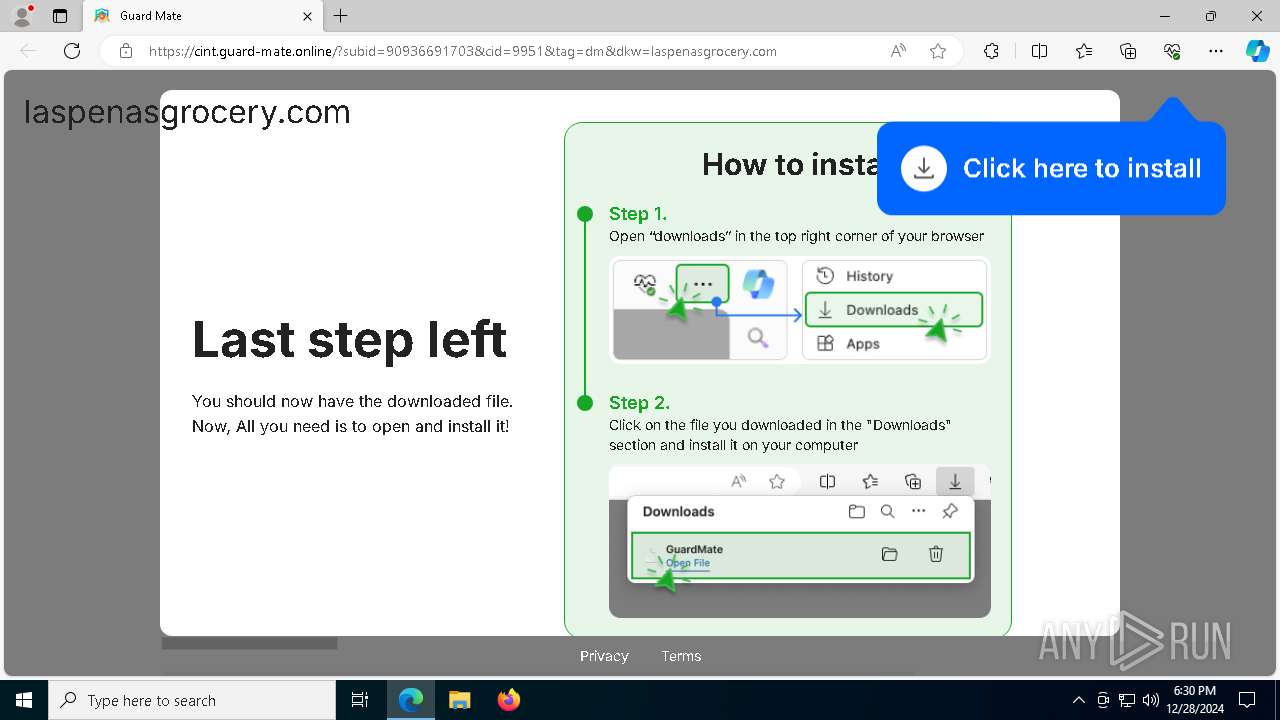
Task: Activate Read aloud icon in address bar
Action: pos(898,51)
